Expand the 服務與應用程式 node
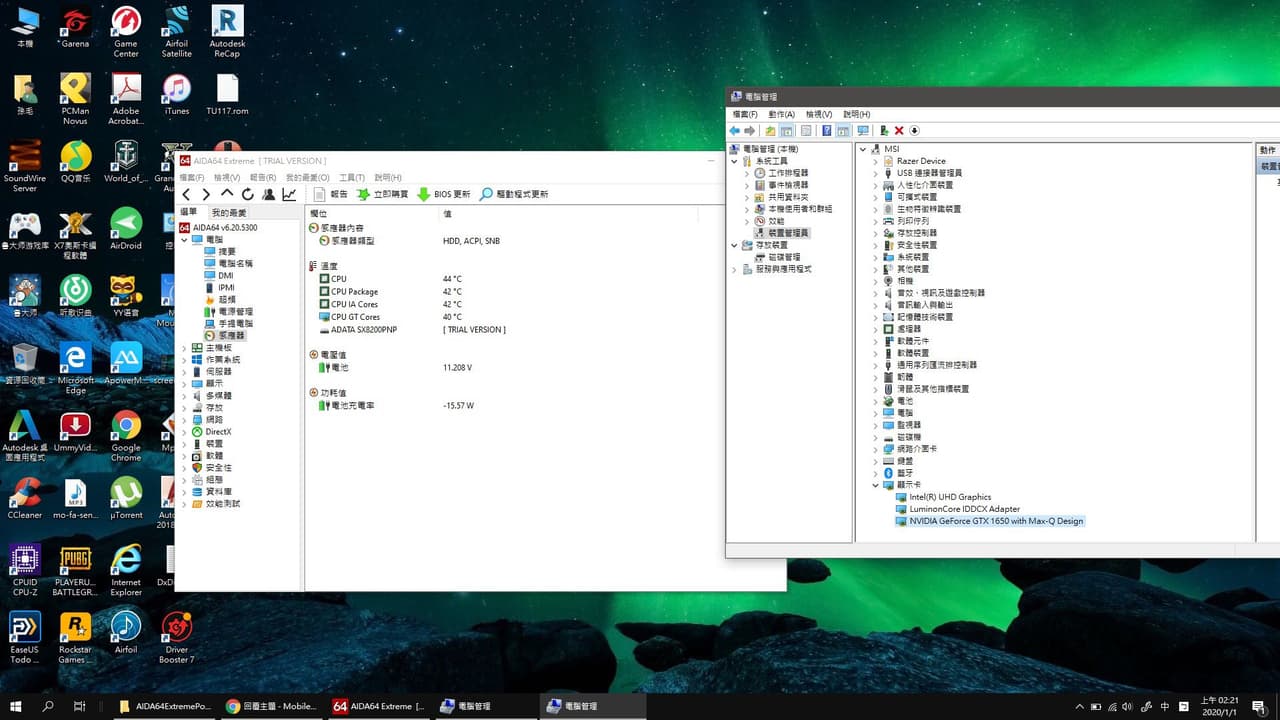1280x720 pixels. click(x=736, y=269)
